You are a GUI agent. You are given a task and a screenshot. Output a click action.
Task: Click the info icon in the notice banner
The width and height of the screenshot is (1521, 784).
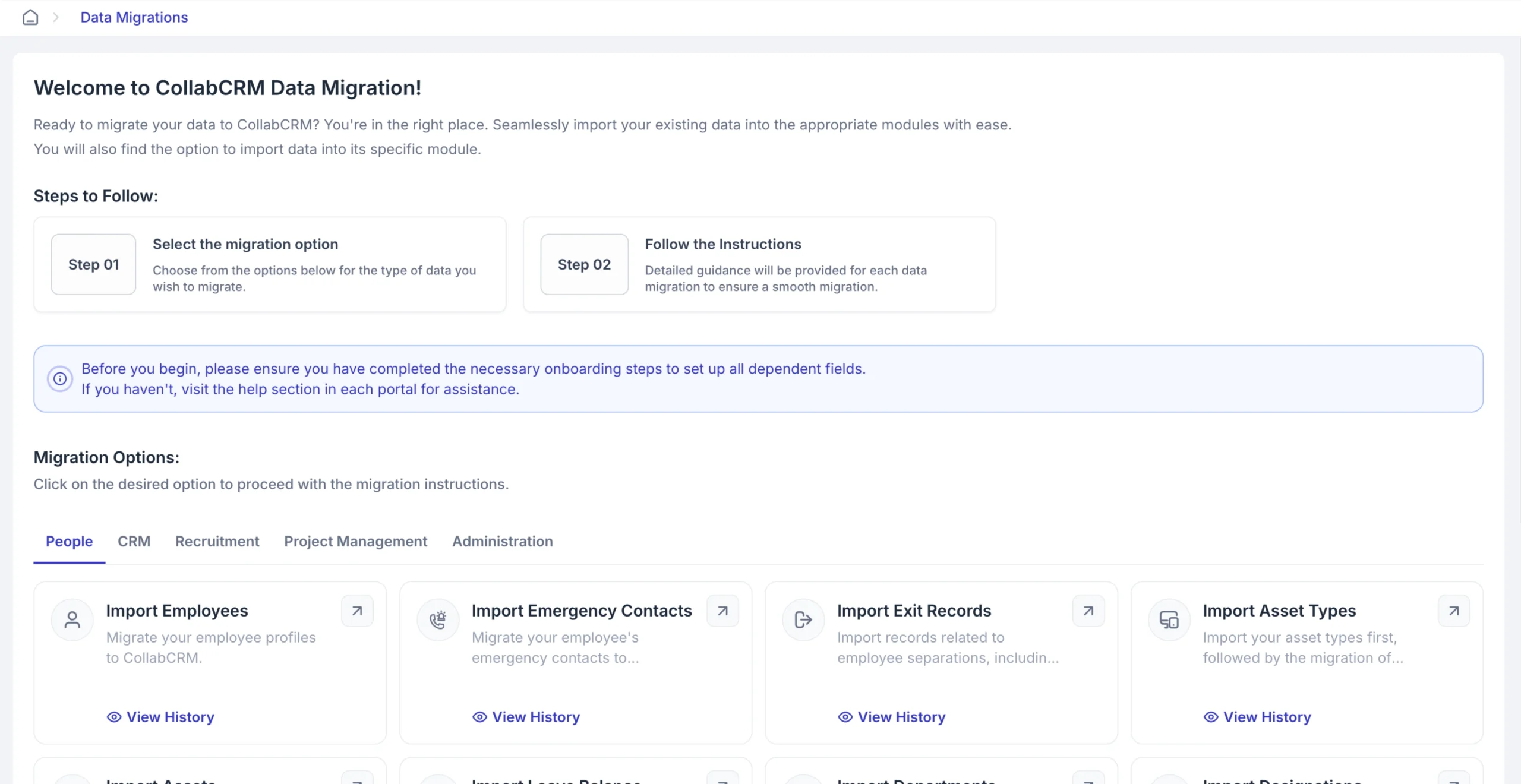(60, 379)
